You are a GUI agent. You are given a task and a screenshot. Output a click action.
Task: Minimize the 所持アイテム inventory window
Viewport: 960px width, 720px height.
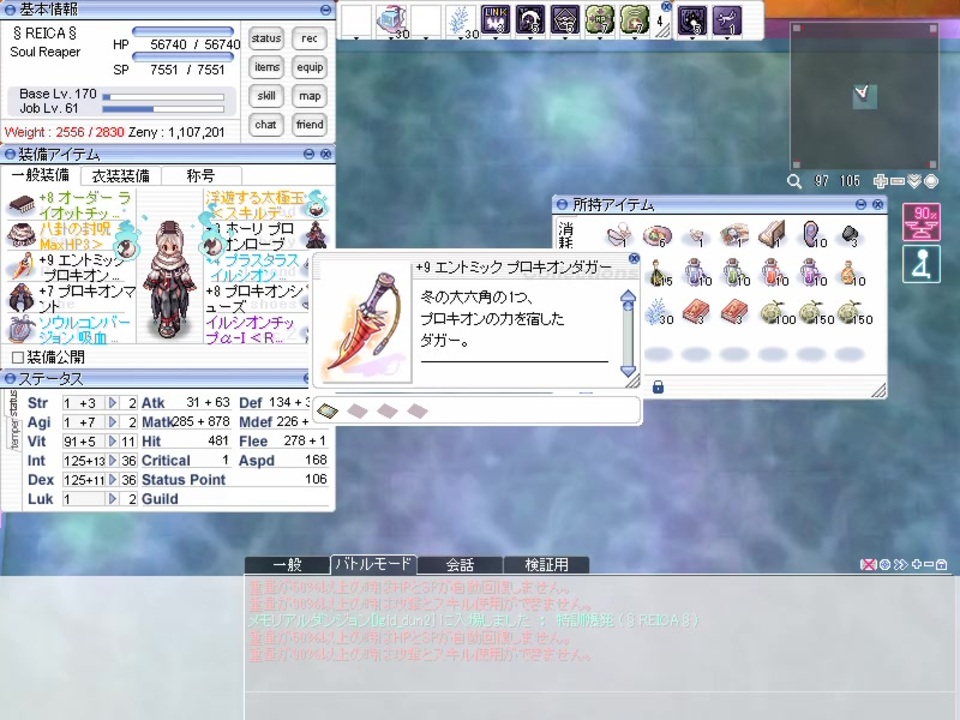(861, 204)
